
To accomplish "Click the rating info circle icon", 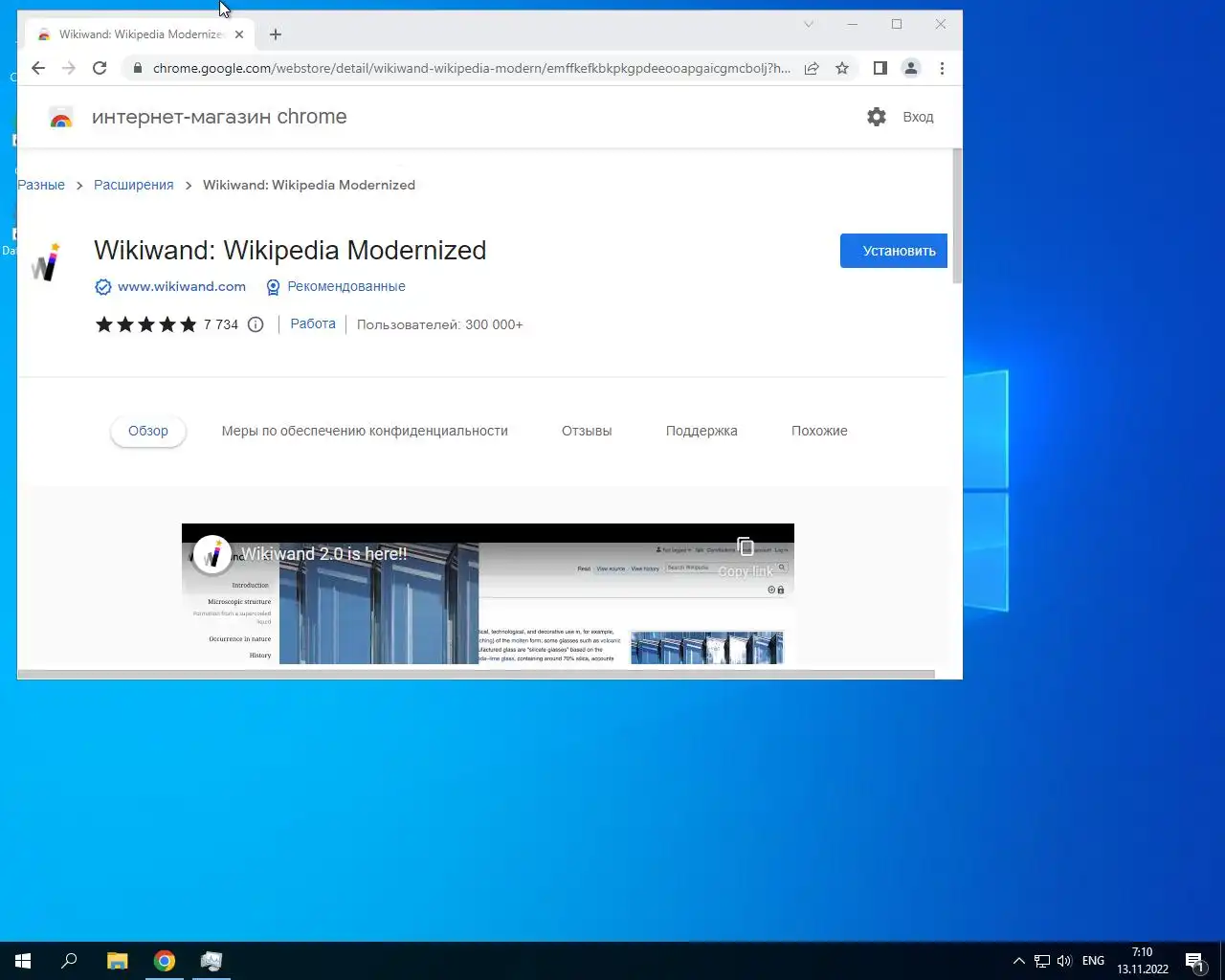I will [256, 324].
